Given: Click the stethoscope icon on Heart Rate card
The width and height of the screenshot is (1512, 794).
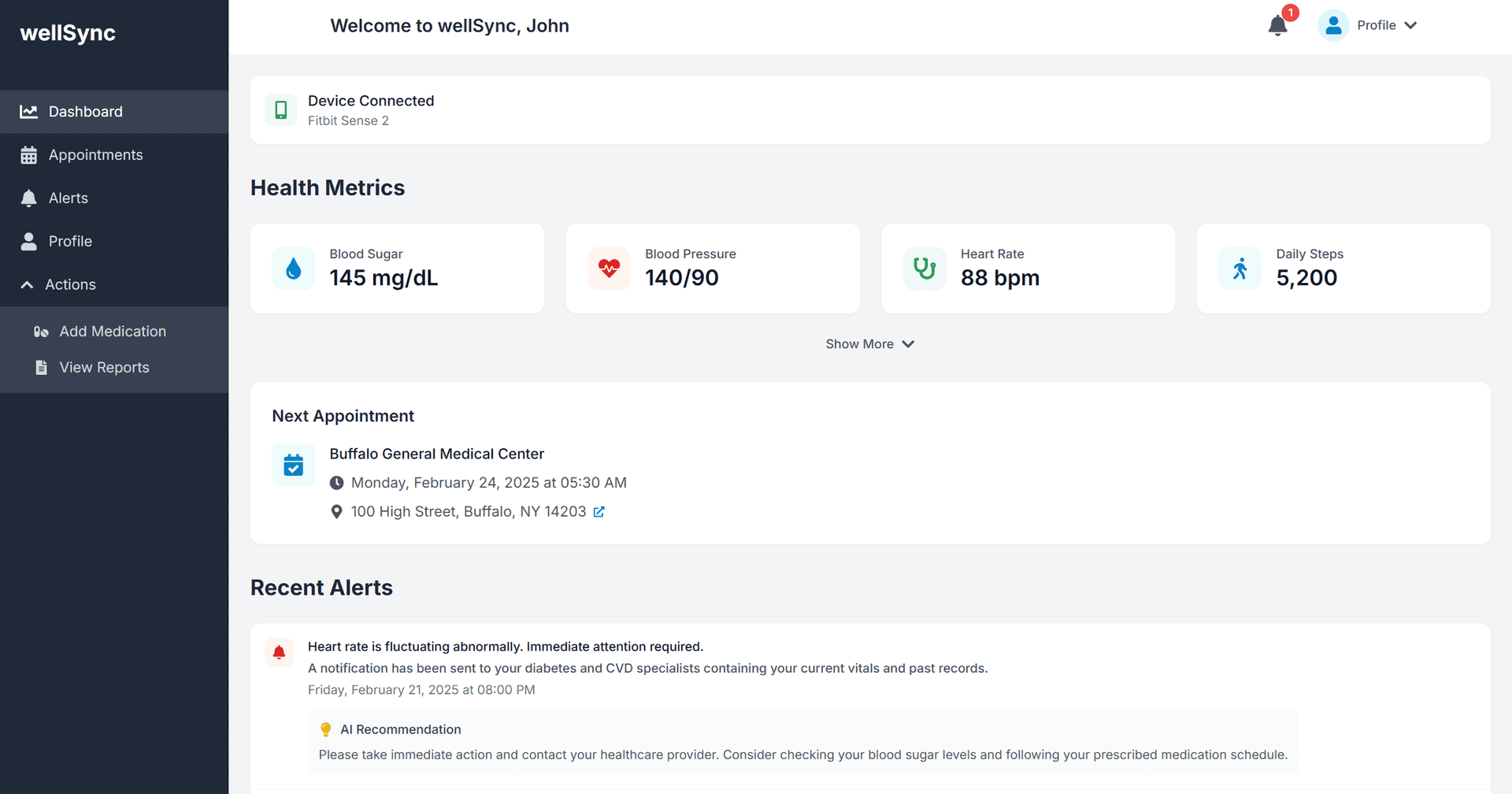Looking at the screenshot, I should tap(924, 268).
